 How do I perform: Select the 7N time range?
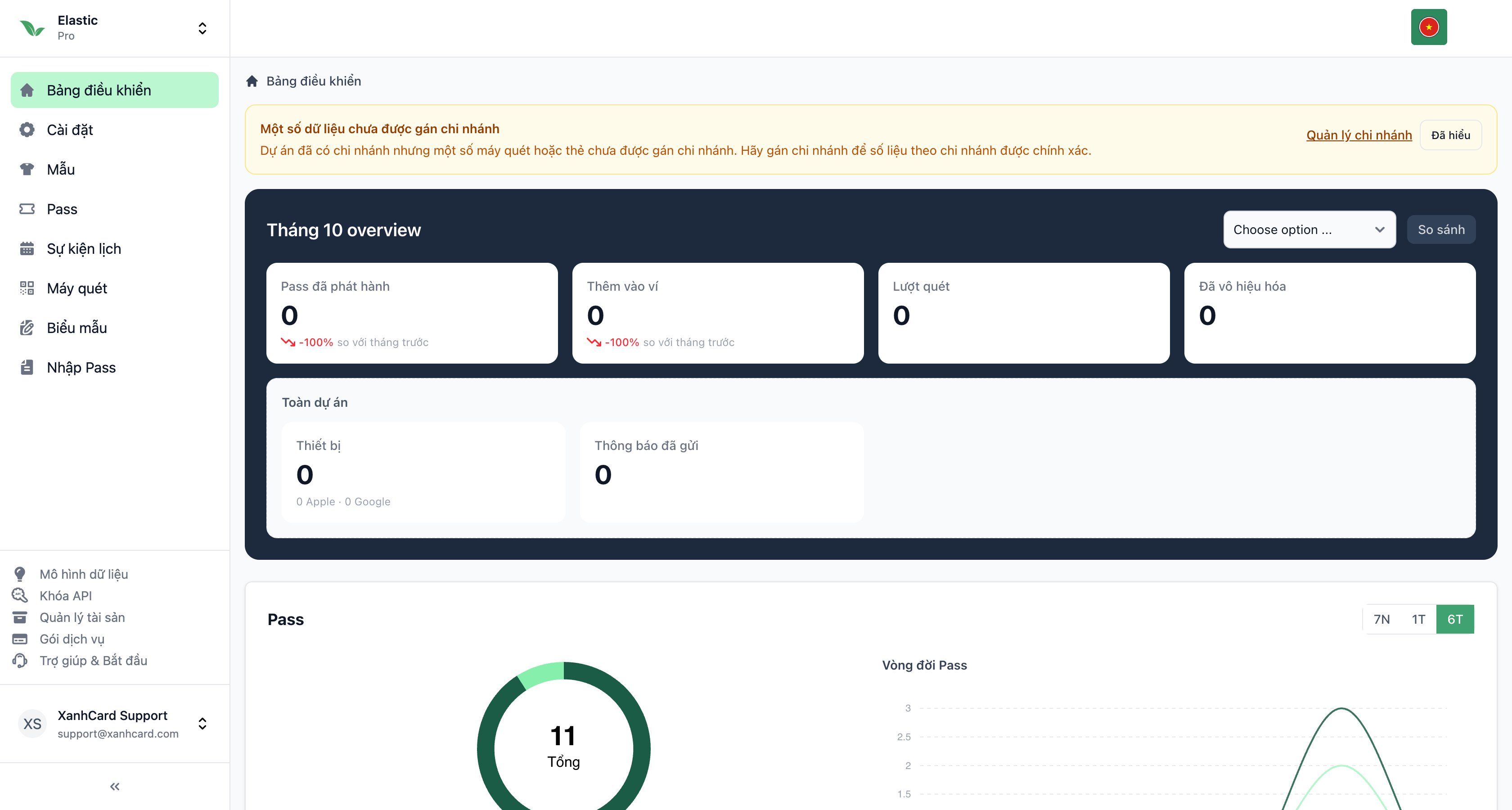click(1381, 619)
